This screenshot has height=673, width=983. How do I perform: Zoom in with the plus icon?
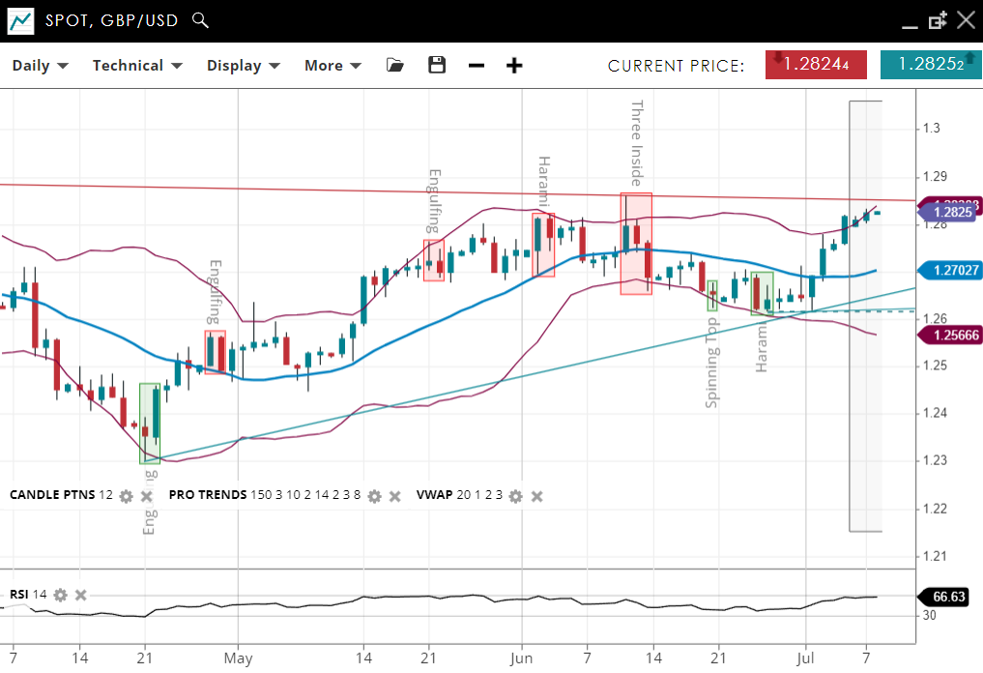[514, 66]
